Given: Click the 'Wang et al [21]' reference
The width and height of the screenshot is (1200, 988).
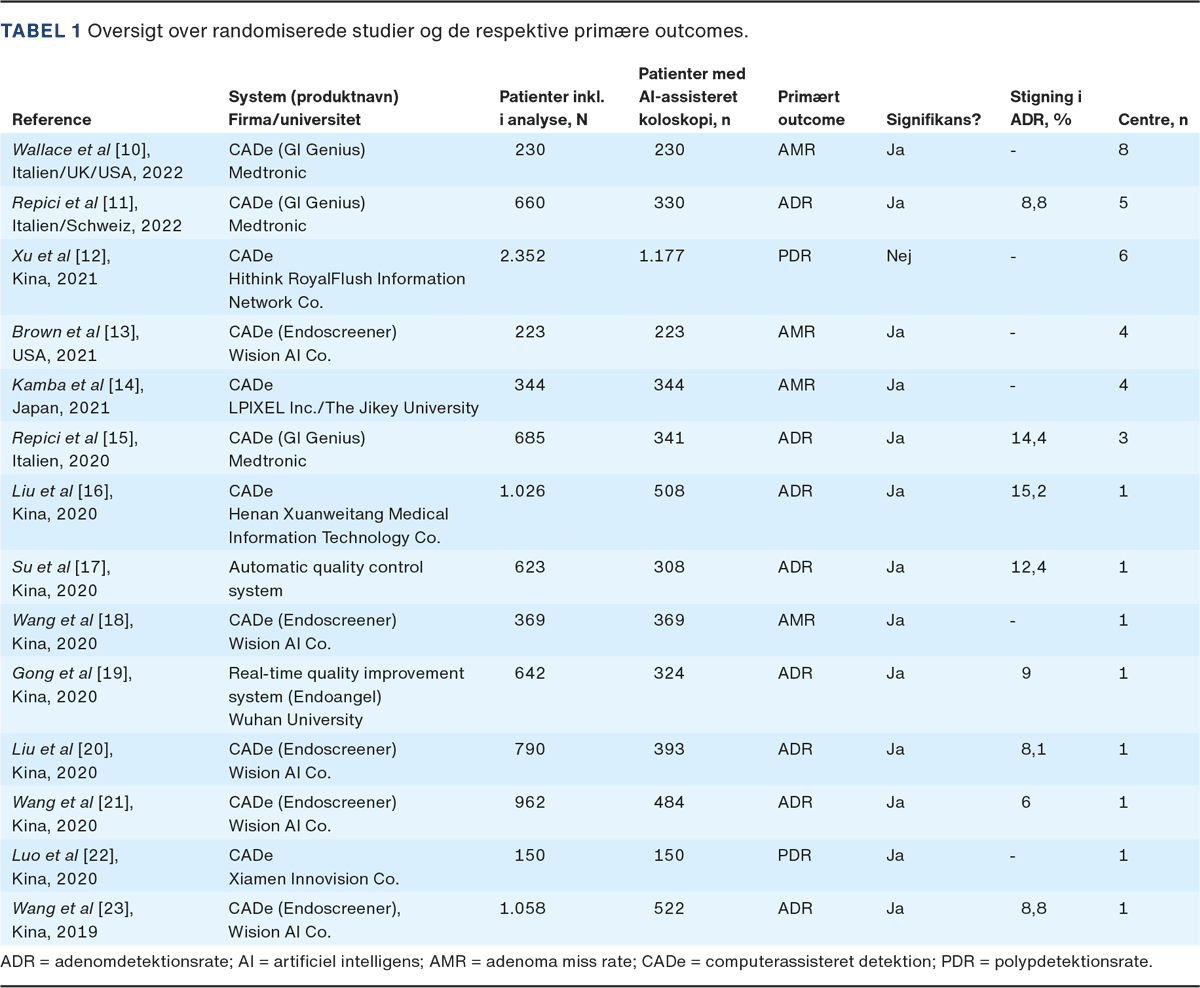Looking at the screenshot, I should coord(72,803).
